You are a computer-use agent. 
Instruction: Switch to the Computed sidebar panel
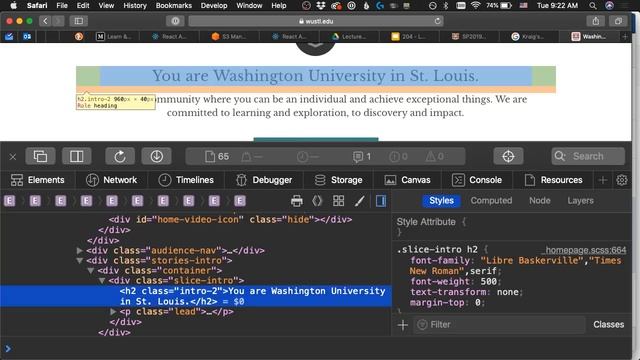[x=491, y=201]
